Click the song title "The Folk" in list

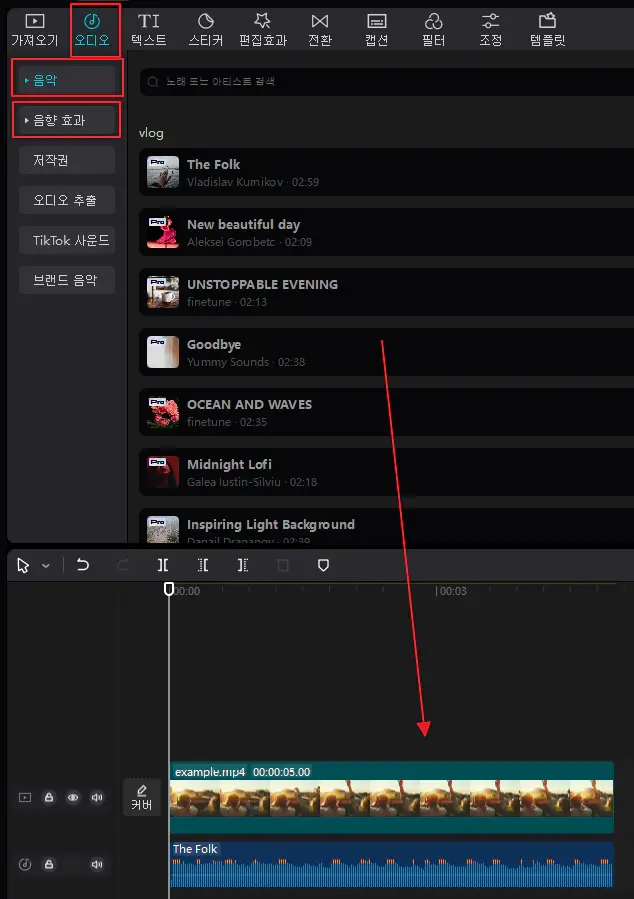click(213, 165)
